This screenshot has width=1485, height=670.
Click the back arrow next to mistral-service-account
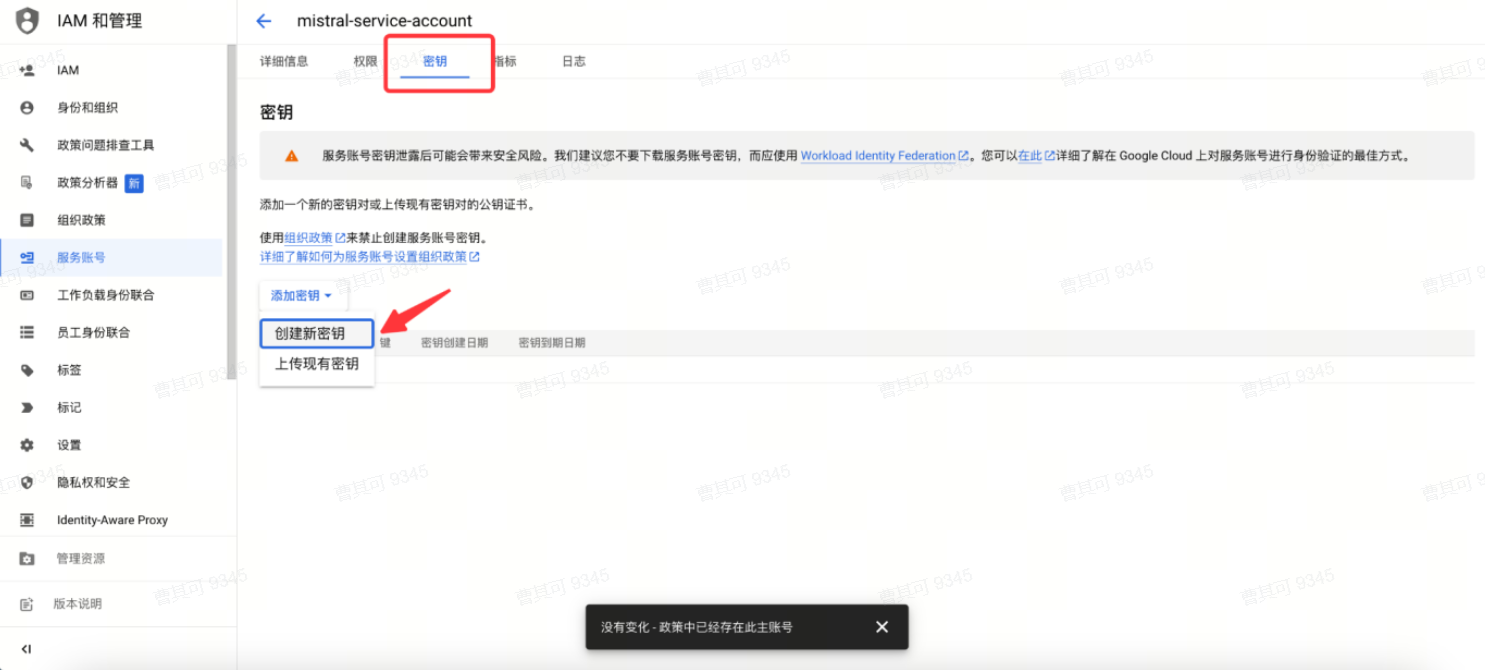(x=264, y=21)
